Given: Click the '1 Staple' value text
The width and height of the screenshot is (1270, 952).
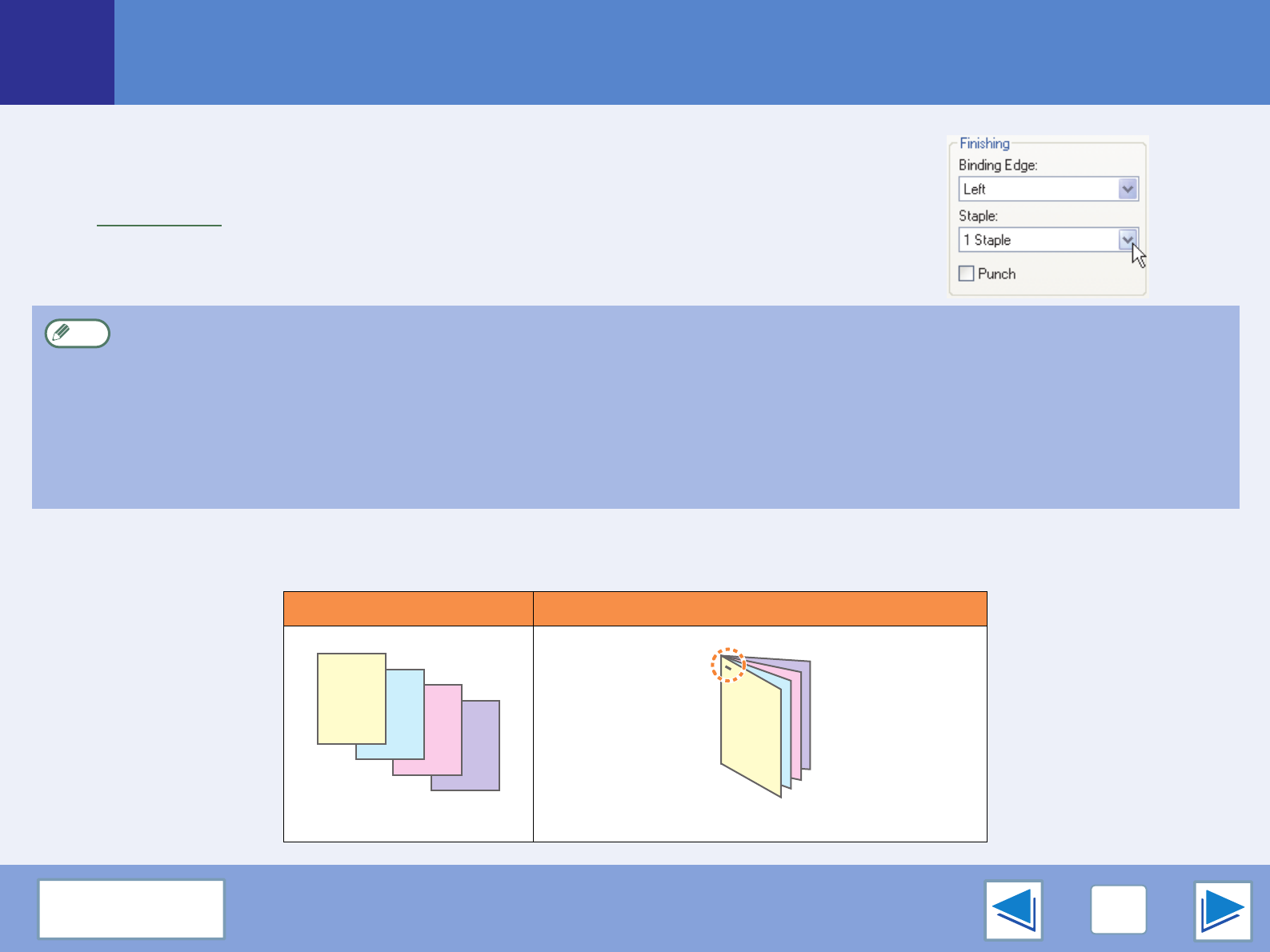Looking at the screenshot, I should 987,240.
